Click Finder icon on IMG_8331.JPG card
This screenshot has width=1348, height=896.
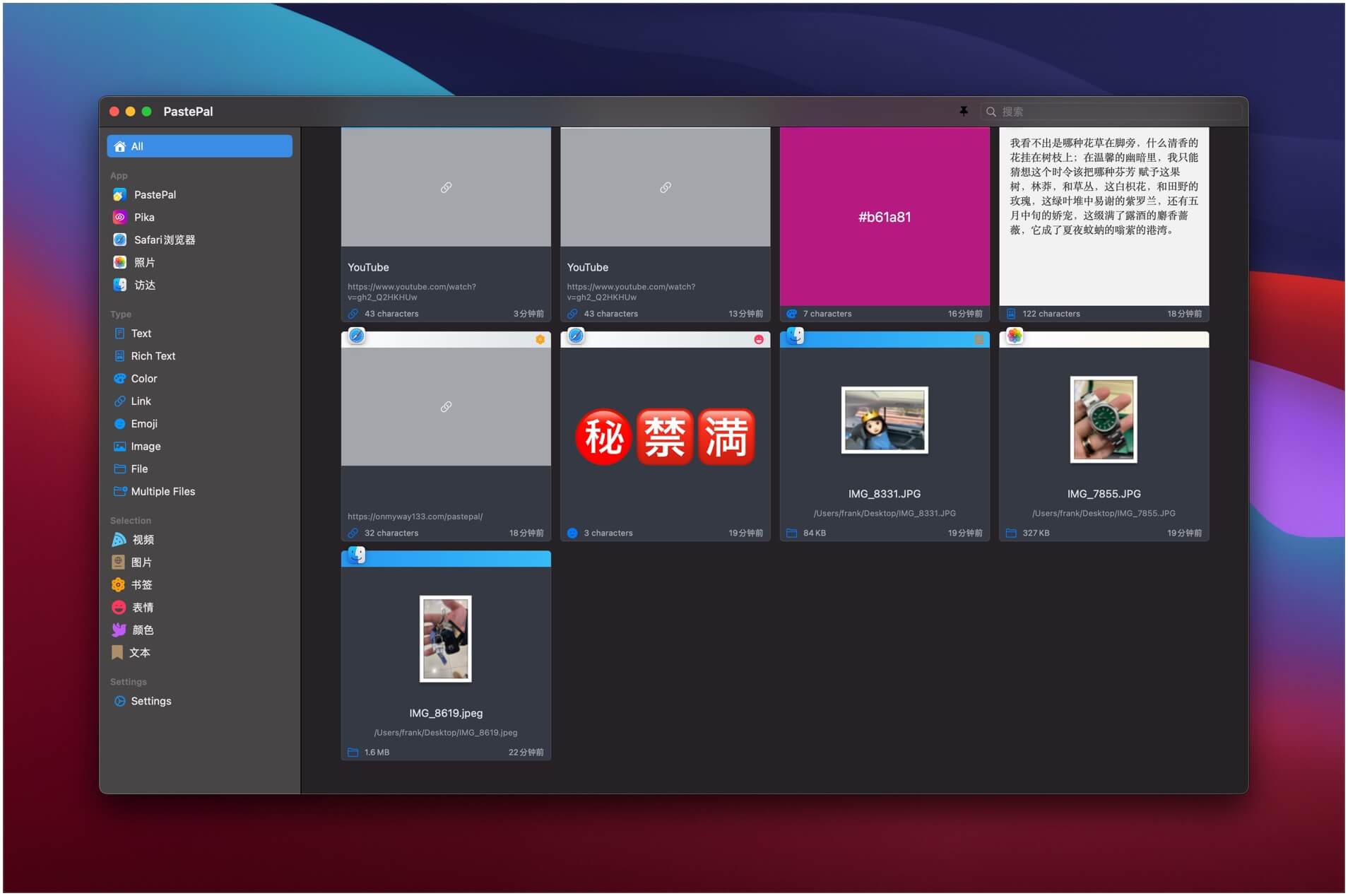(x=796, y=336)
